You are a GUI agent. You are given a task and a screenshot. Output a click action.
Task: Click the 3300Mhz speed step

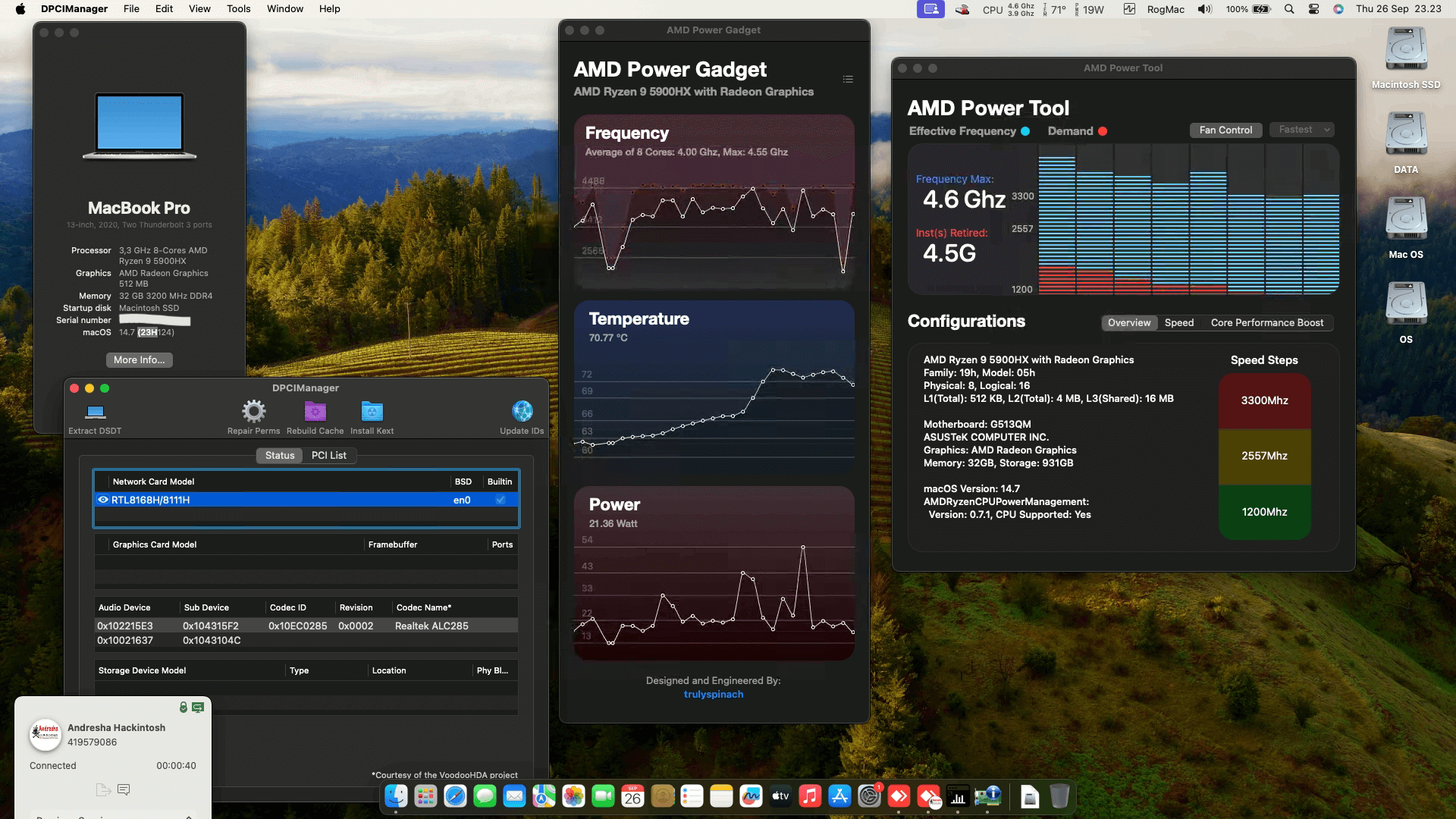[x=1264, y=400]
